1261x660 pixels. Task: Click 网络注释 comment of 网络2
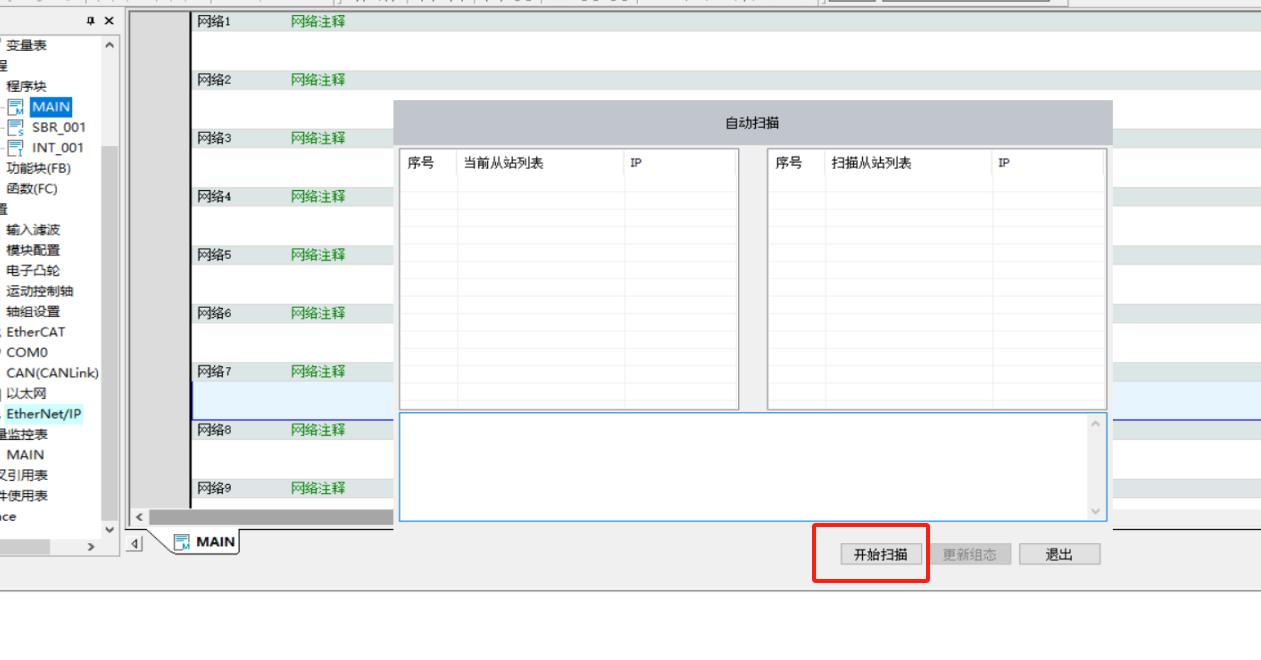click(318, 80)
